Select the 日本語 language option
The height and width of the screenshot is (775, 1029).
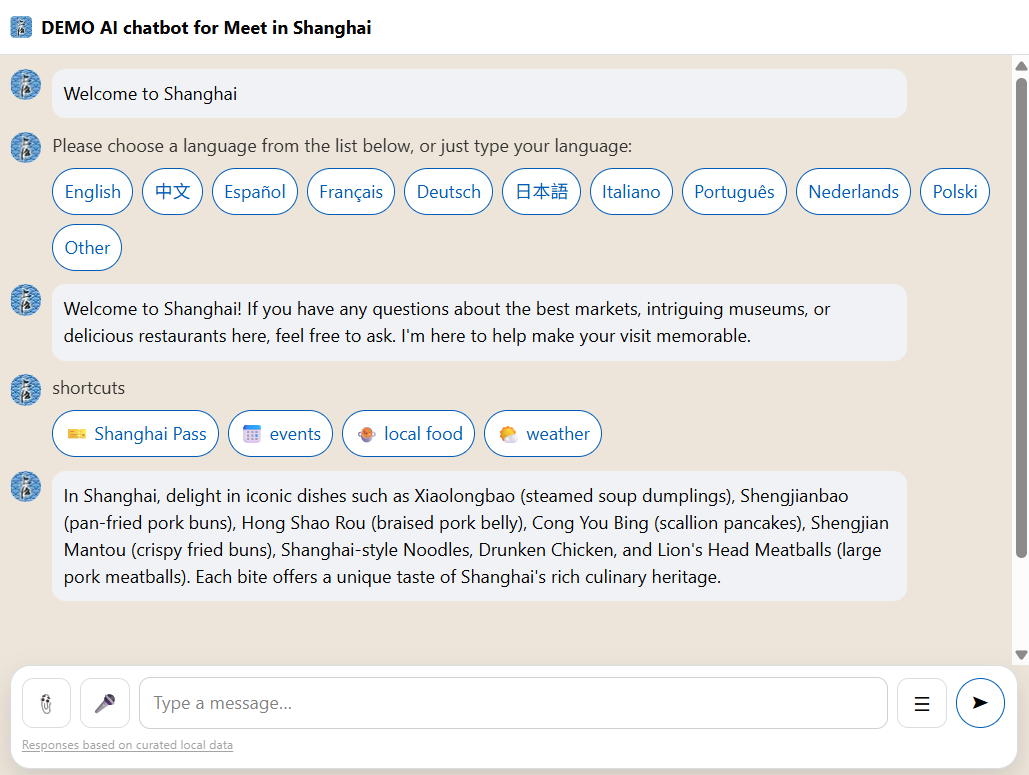click(x=542, y=192)
